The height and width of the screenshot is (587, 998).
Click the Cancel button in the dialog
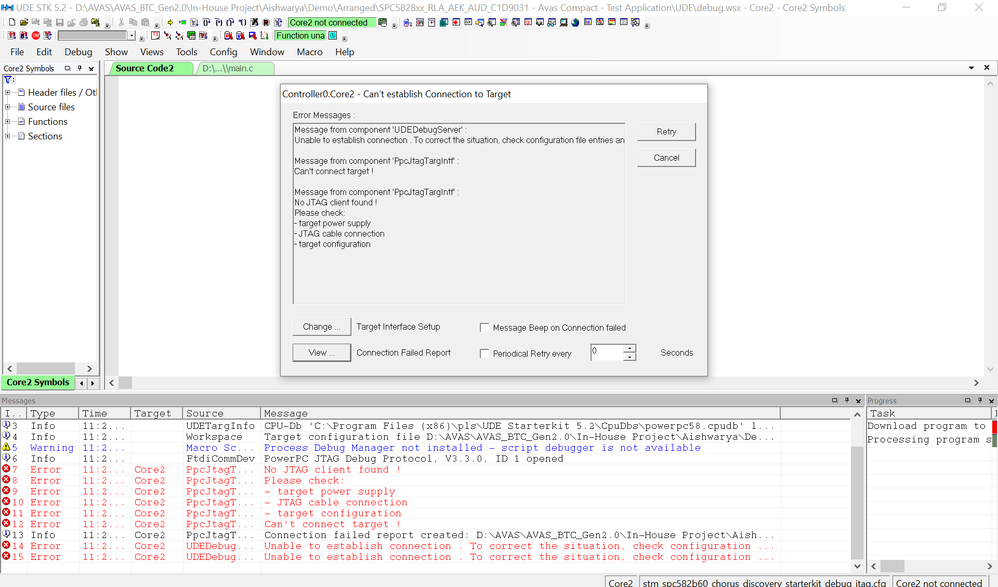coord(666,158)
